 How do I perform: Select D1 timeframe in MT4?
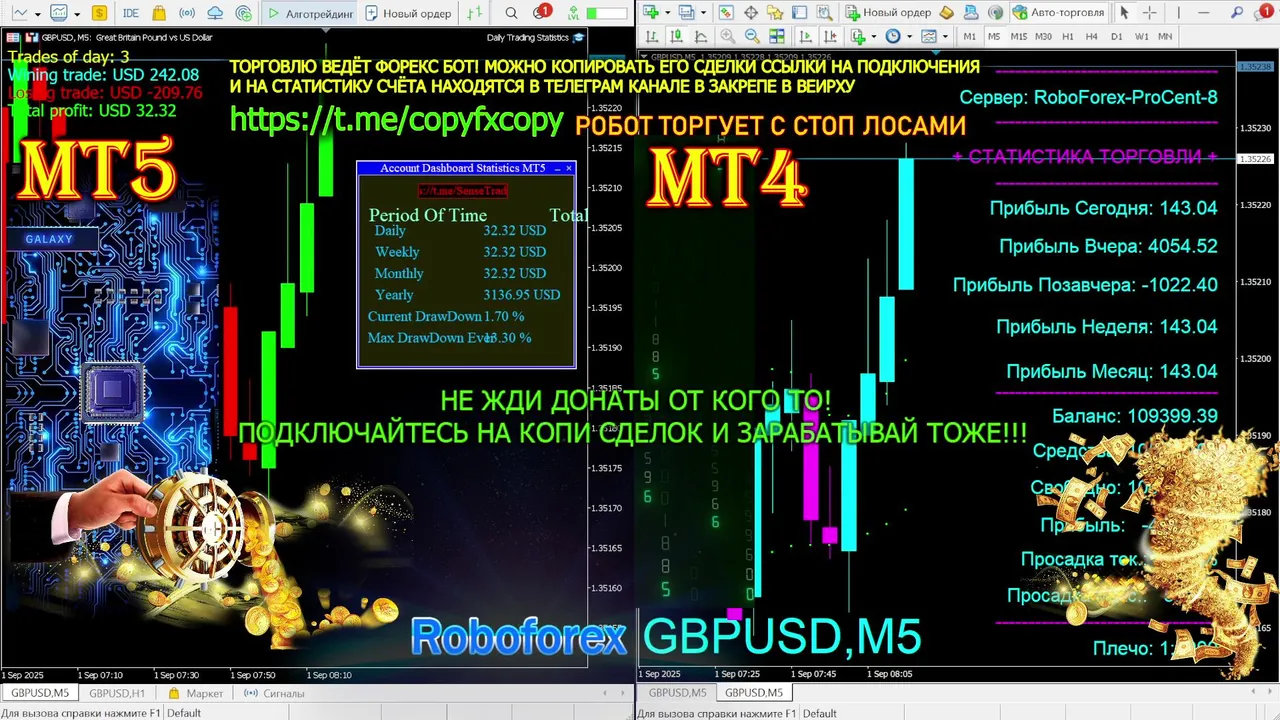coord(1116,36)
